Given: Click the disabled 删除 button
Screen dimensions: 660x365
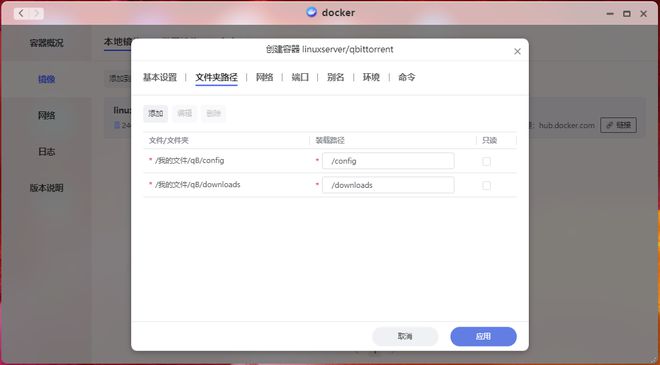Looking at the screenshot, I should [213, 113].
